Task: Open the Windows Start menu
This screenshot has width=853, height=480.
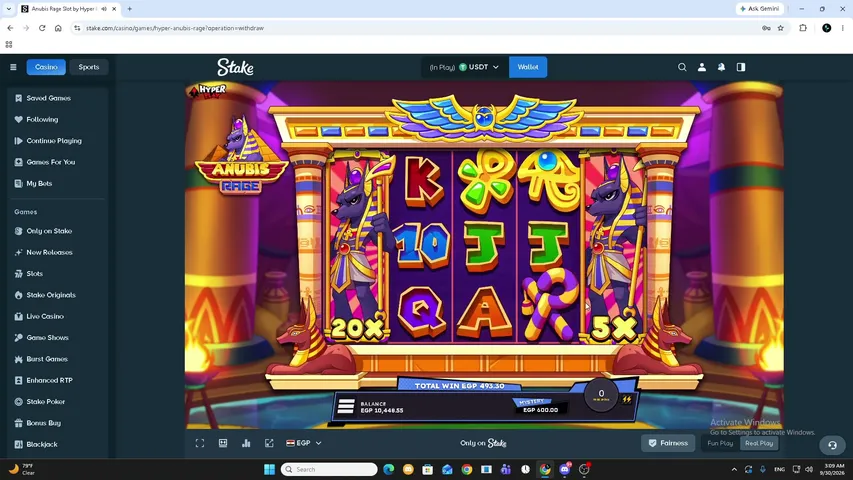Action: click(x=269, y=469)
